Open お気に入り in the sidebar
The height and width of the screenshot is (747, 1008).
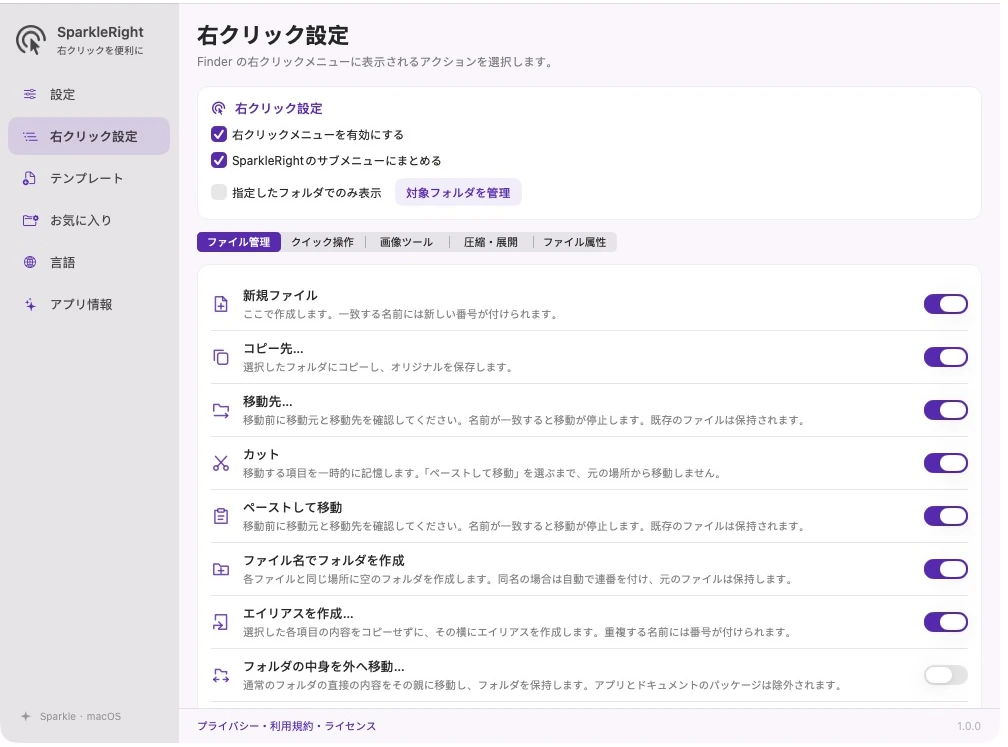pyautogui.click(x=89, y=220)
